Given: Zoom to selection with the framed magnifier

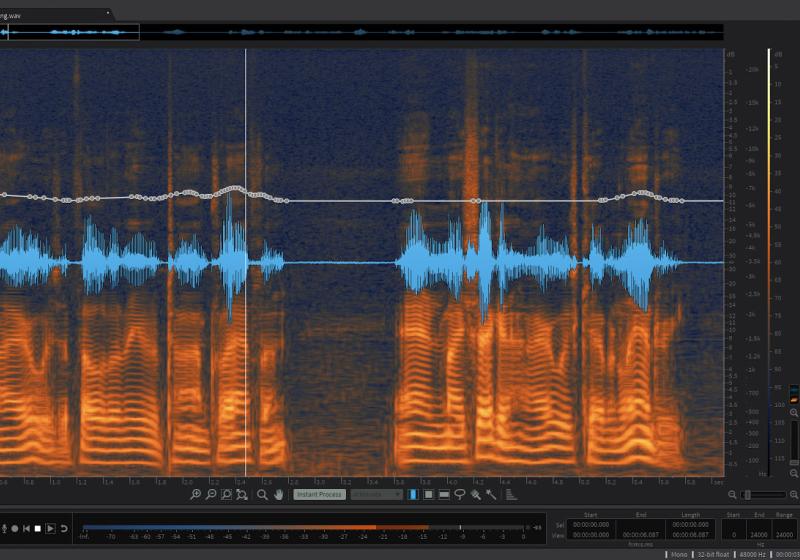Looking at the screenshot, I should point(226,494).
